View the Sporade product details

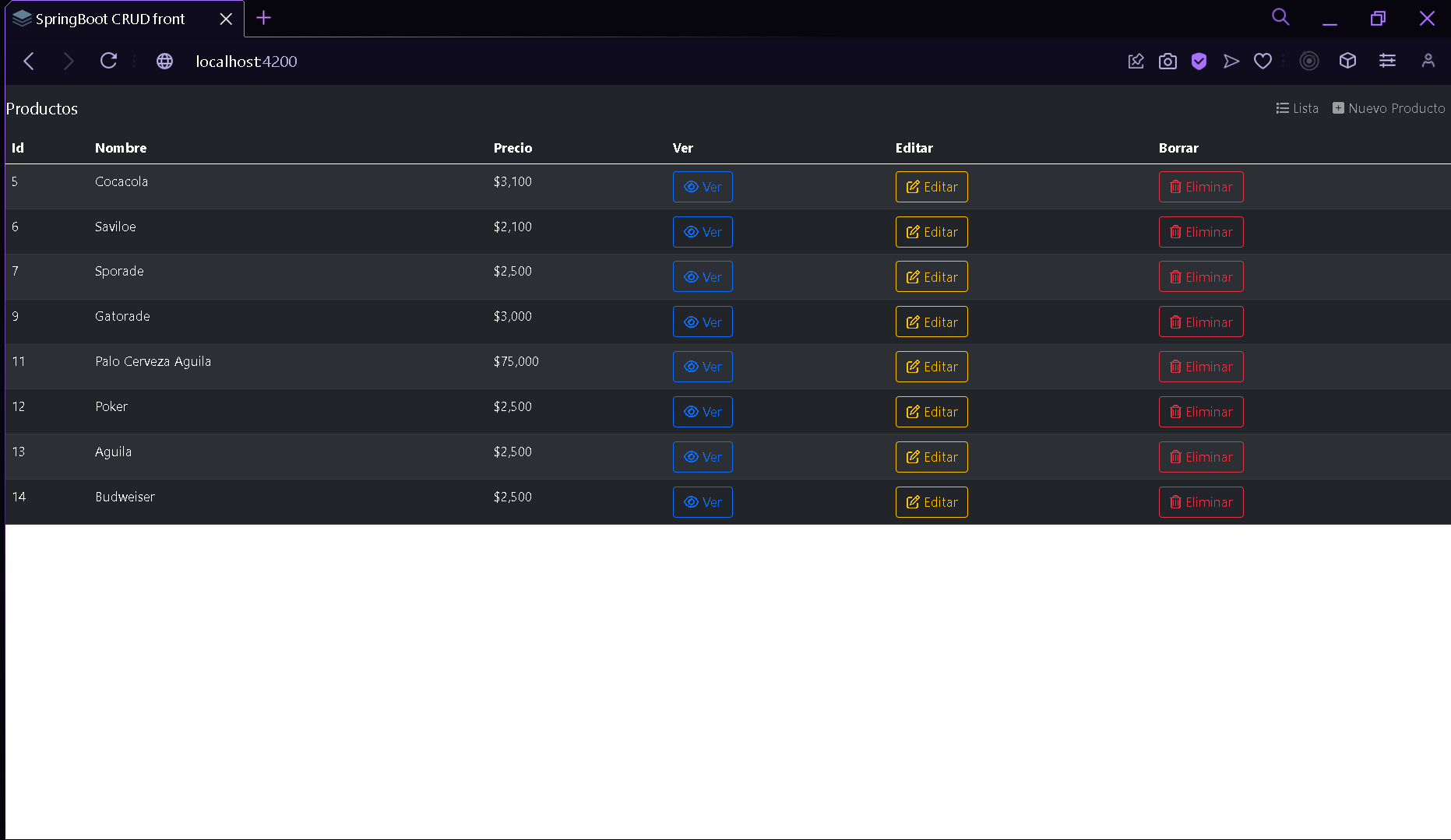[x=703, y=276]
